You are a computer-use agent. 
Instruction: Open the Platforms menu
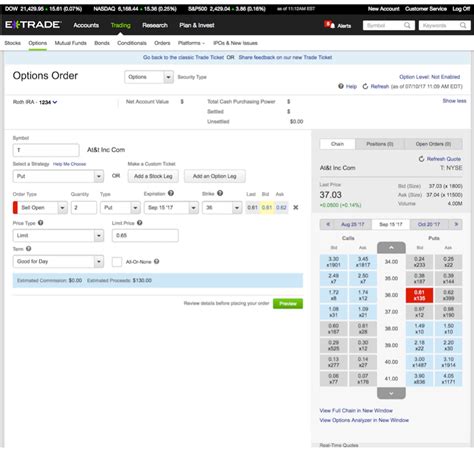point(191,43)
